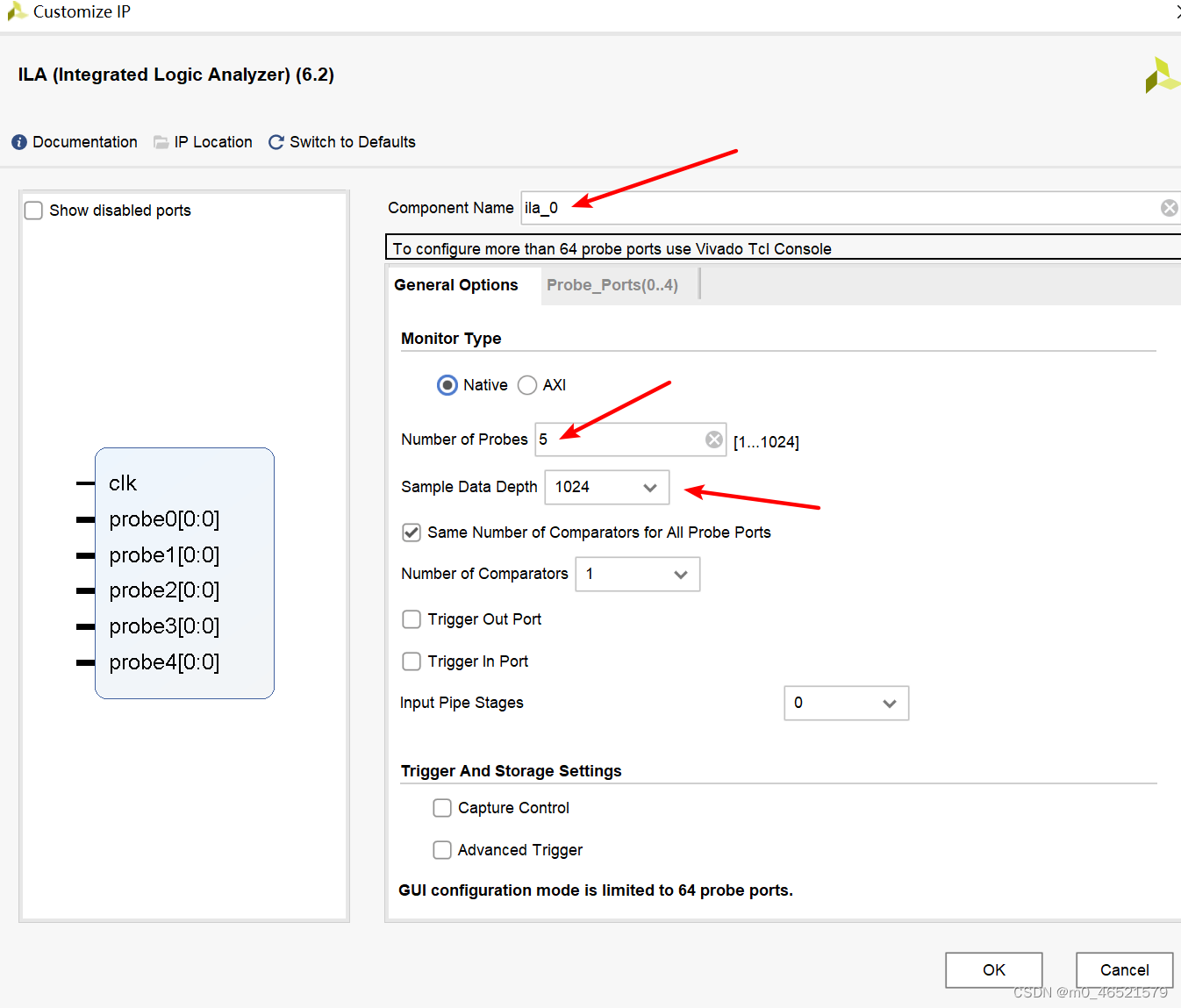Switch to the Probe_Ports(0..4) tab
The image size is (1181, 1008).
coord(612,285)
